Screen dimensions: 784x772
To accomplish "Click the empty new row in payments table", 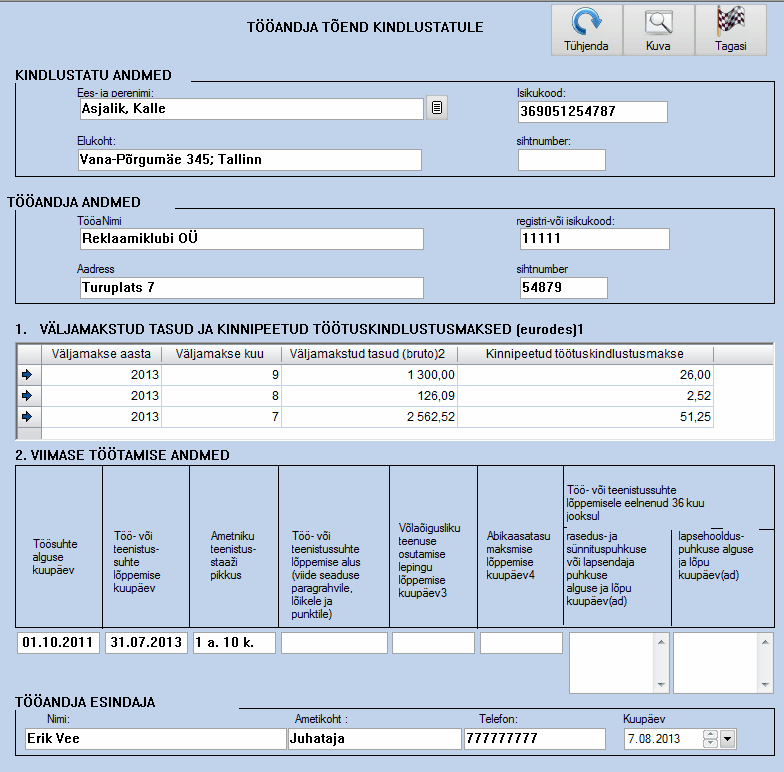I will tap(395, 433).
